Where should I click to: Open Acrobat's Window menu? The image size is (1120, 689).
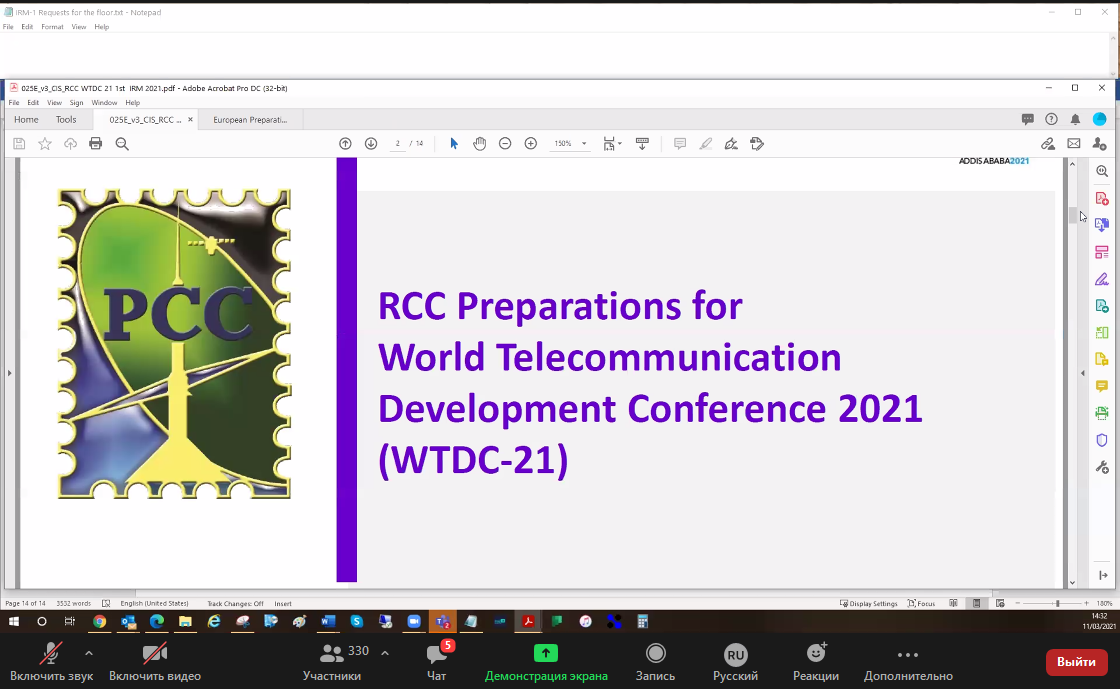click(104, 103)
